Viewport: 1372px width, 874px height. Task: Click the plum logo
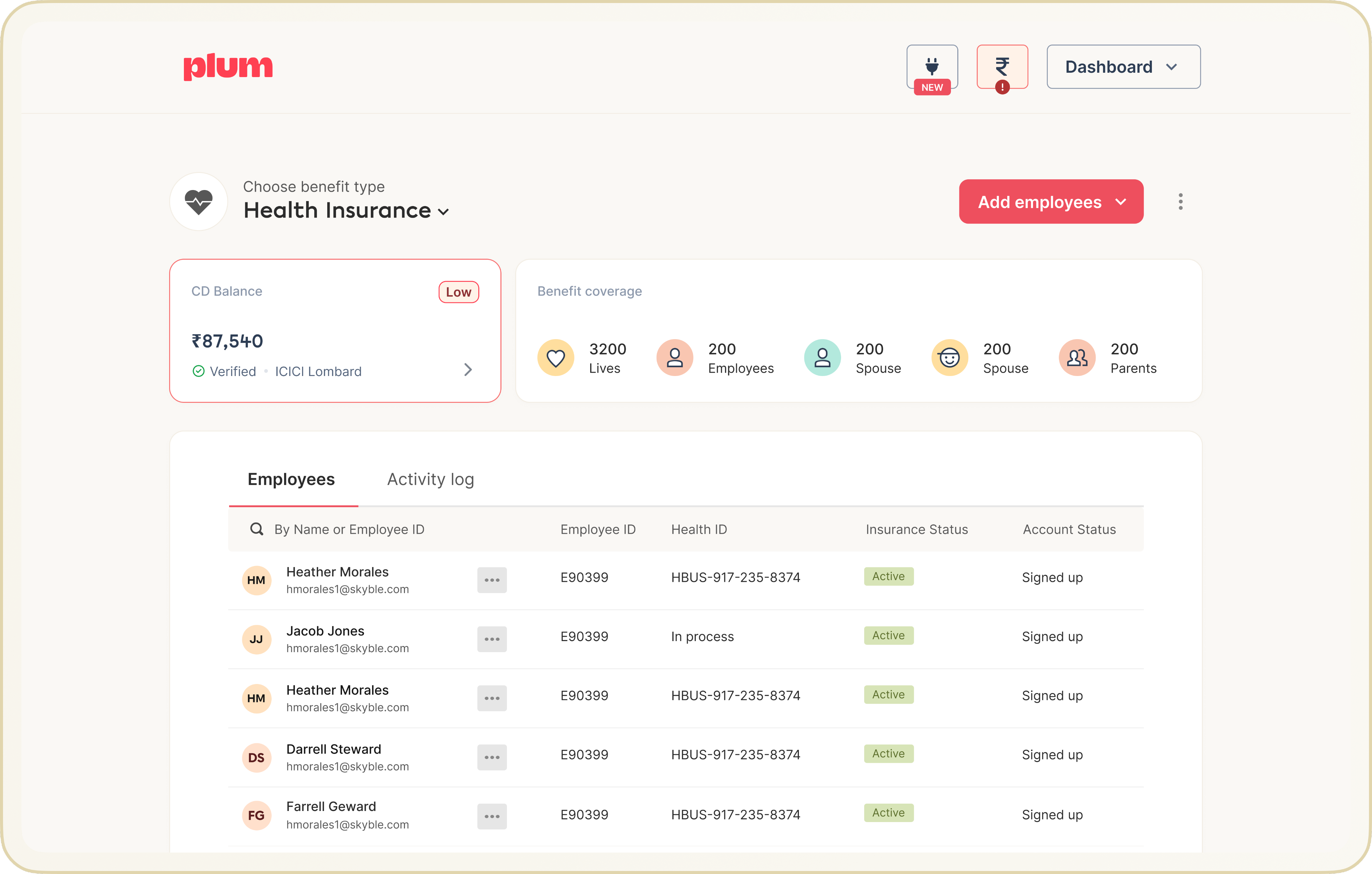[228, 67]
